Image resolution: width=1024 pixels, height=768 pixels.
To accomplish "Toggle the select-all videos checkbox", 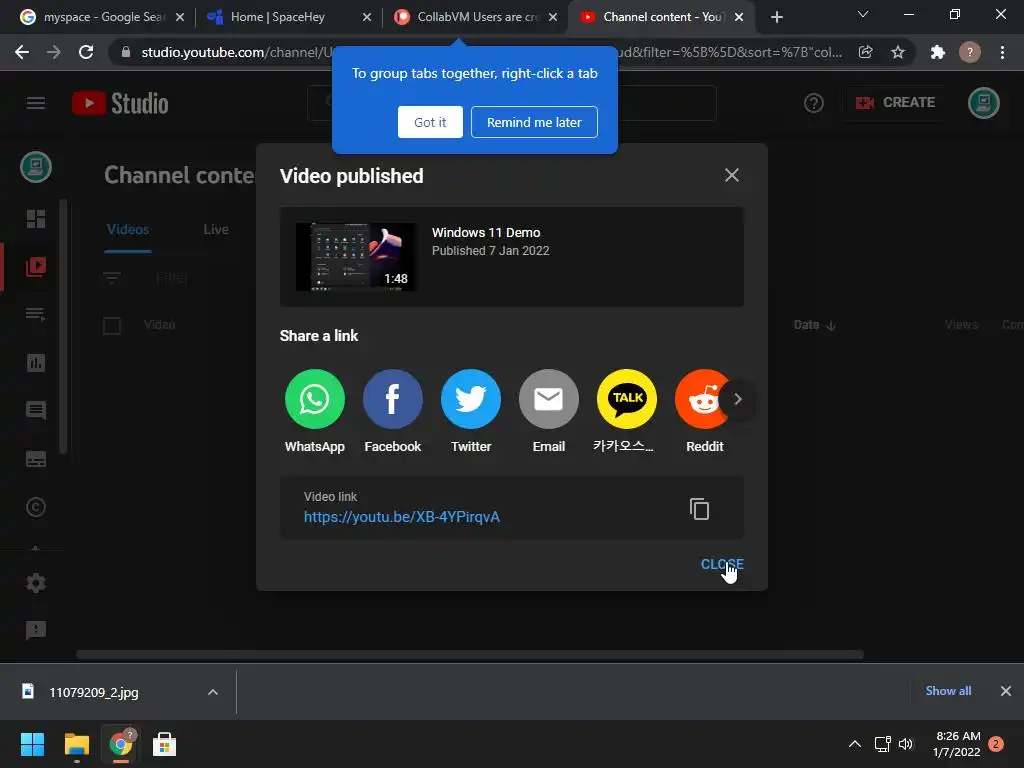I will pos(112,325).
